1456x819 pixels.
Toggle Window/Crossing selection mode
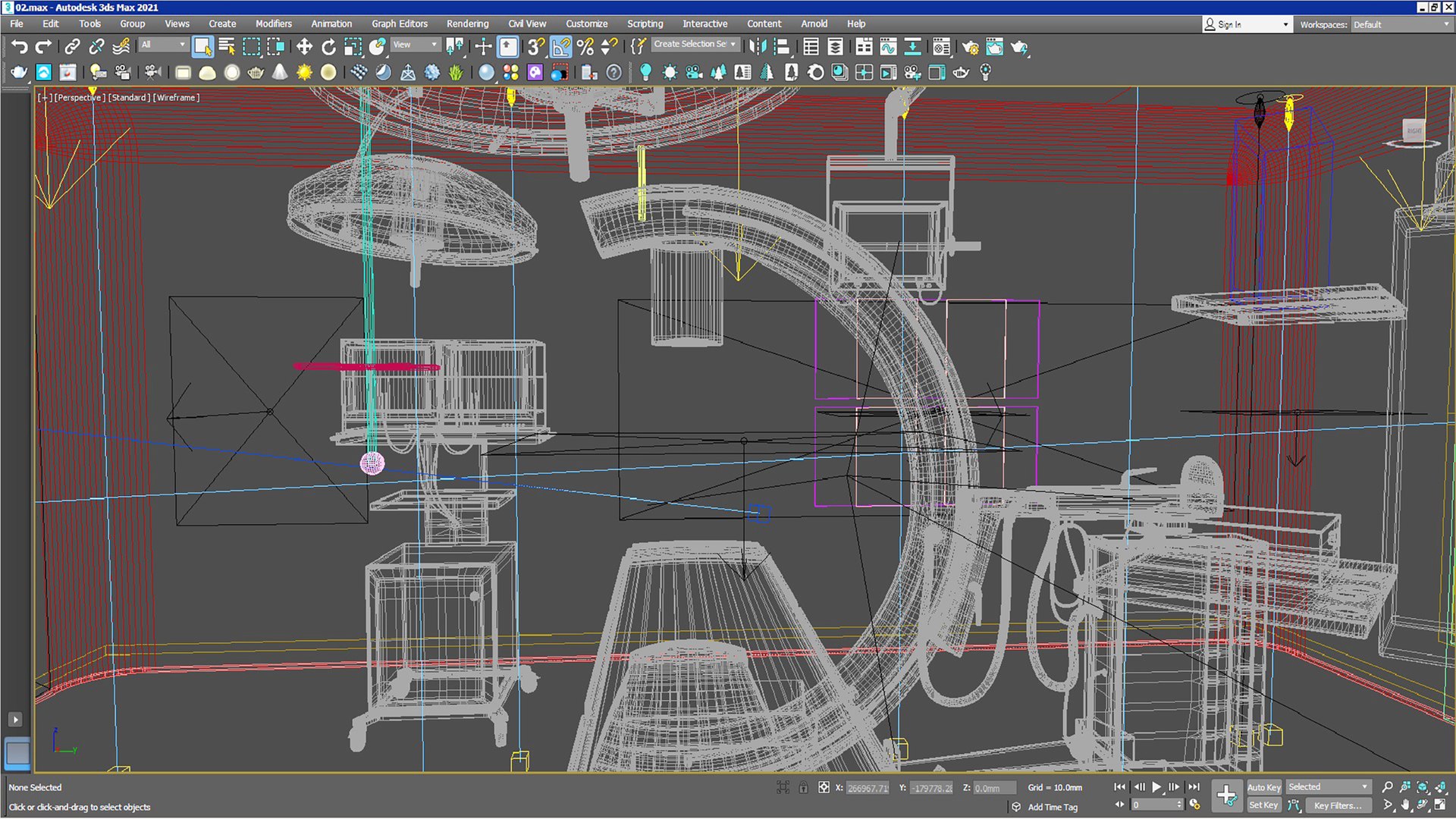(276, 47)
